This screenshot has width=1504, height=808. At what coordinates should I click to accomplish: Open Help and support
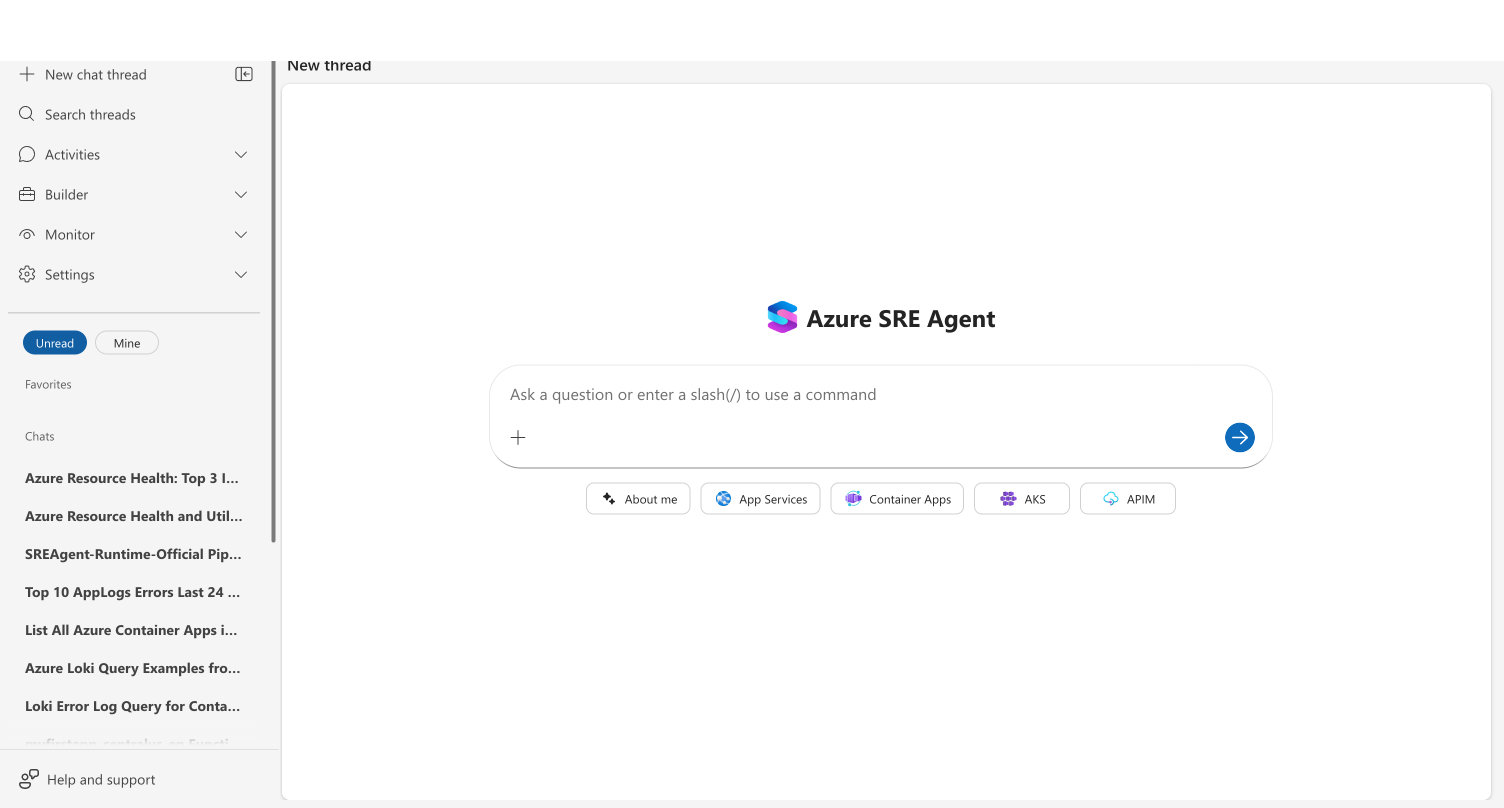(x=88, y=779)
